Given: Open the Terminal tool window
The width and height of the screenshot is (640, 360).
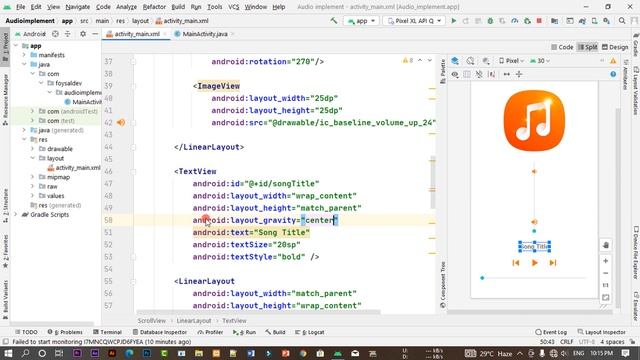Looking at the screenshot, I should click(x=107, y=332).
